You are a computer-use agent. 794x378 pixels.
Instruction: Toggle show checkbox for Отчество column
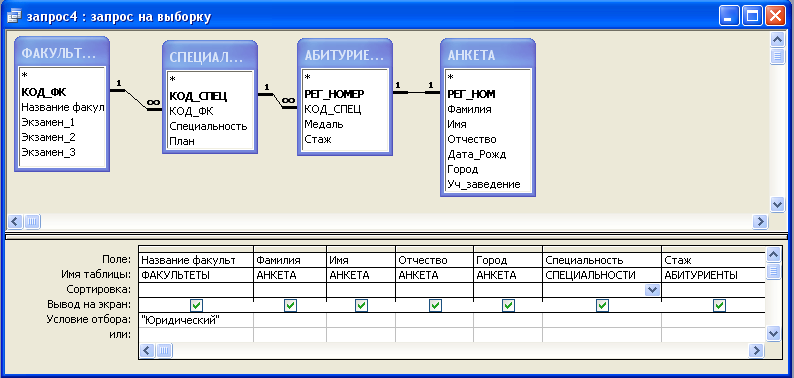point(434,305)
